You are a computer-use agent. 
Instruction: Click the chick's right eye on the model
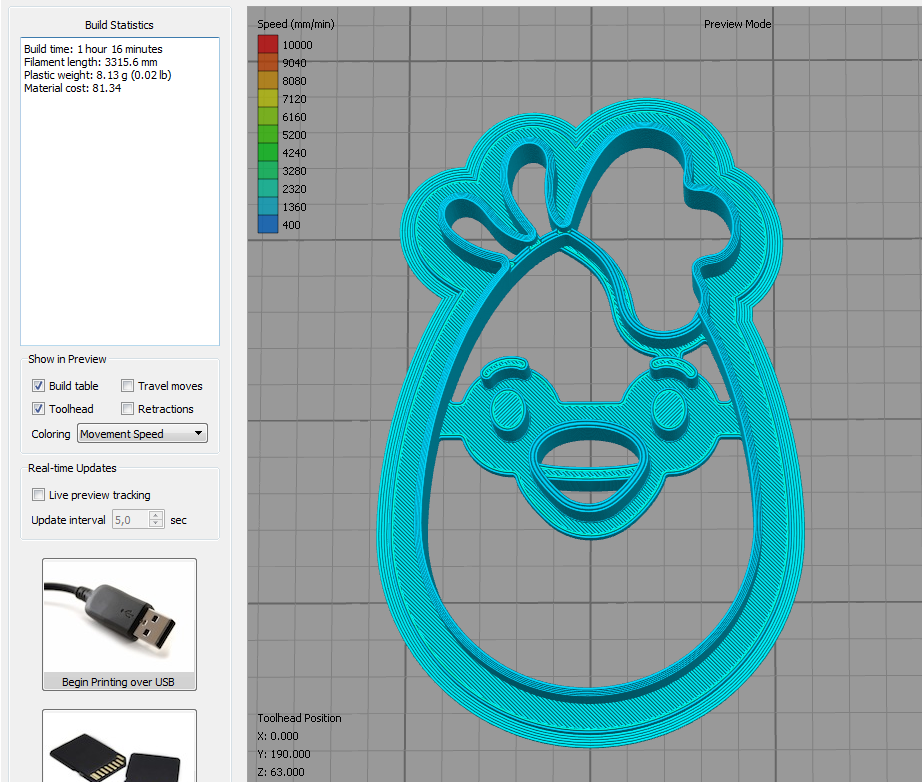(x=669, y=410)
